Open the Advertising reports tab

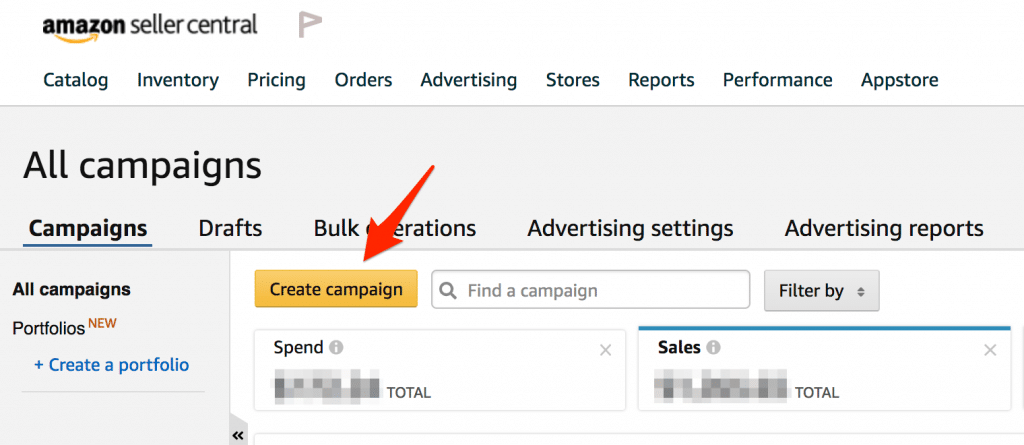coord(884,228)
